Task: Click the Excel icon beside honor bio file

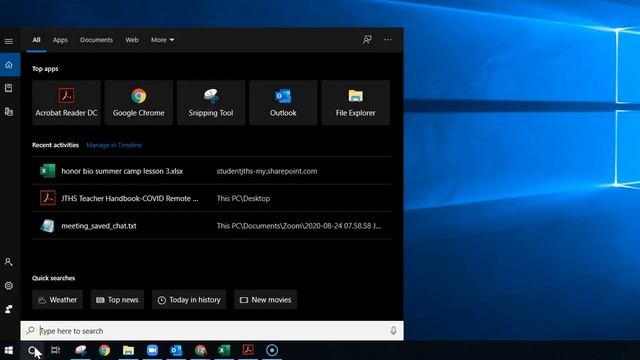Action: point(47,171)
